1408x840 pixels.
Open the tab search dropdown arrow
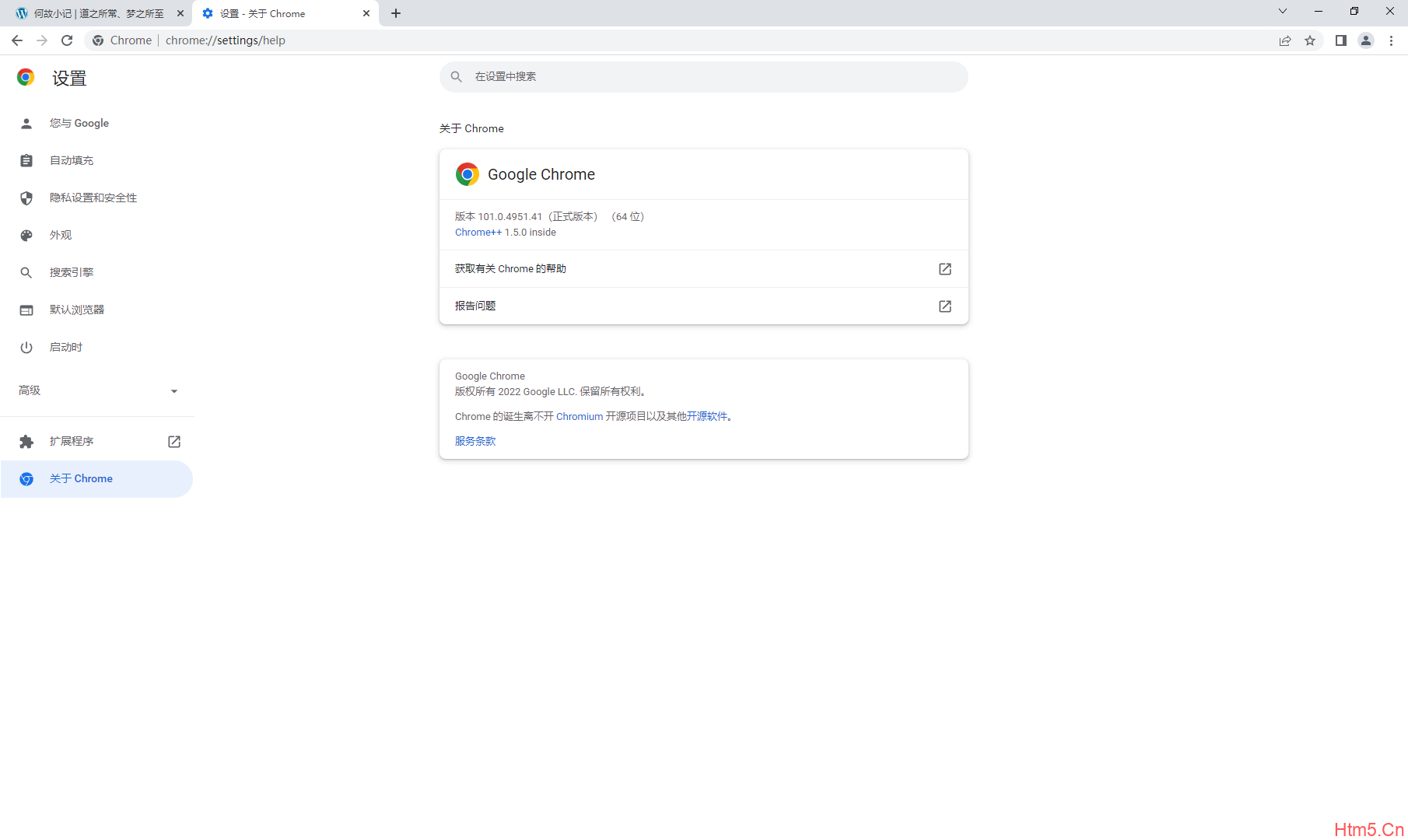click(x=1283, y=11)
